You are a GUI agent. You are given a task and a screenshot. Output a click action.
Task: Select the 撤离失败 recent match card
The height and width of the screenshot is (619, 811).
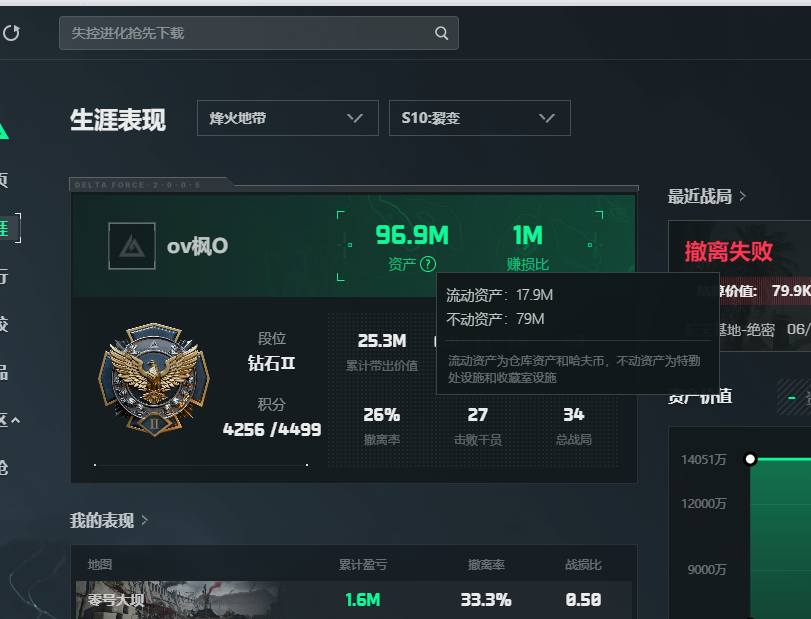(x=740, y=285)
